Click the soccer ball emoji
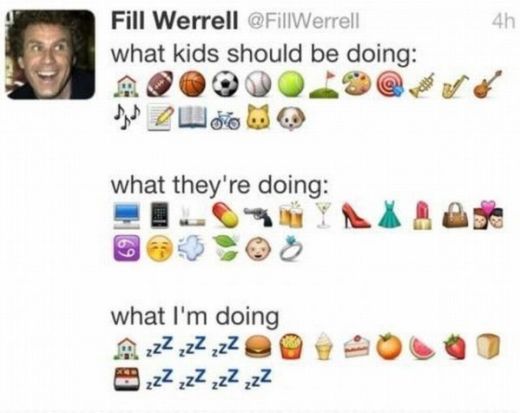 [225, 84]
